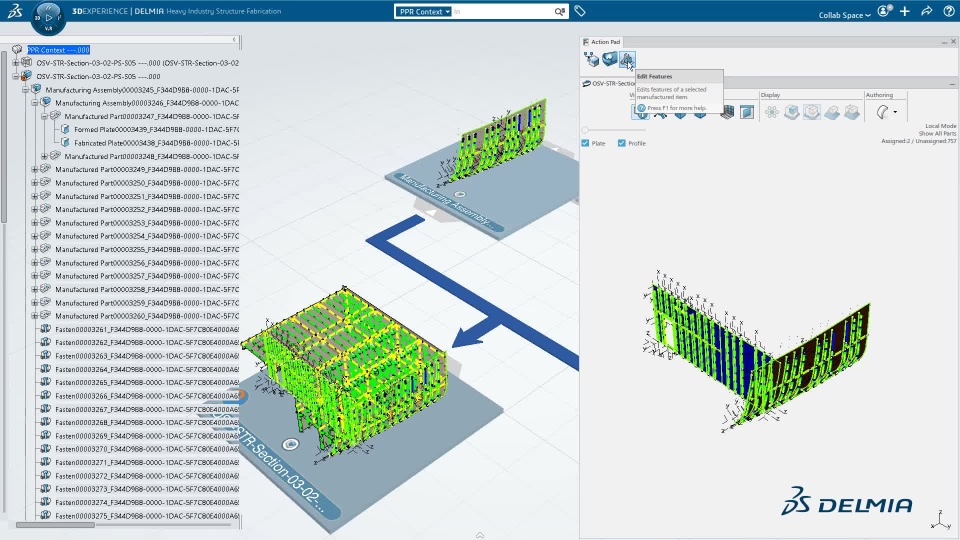This screenshot has height=540, width=960.
Task: Open the user profile icon
Action: (884, 11)
